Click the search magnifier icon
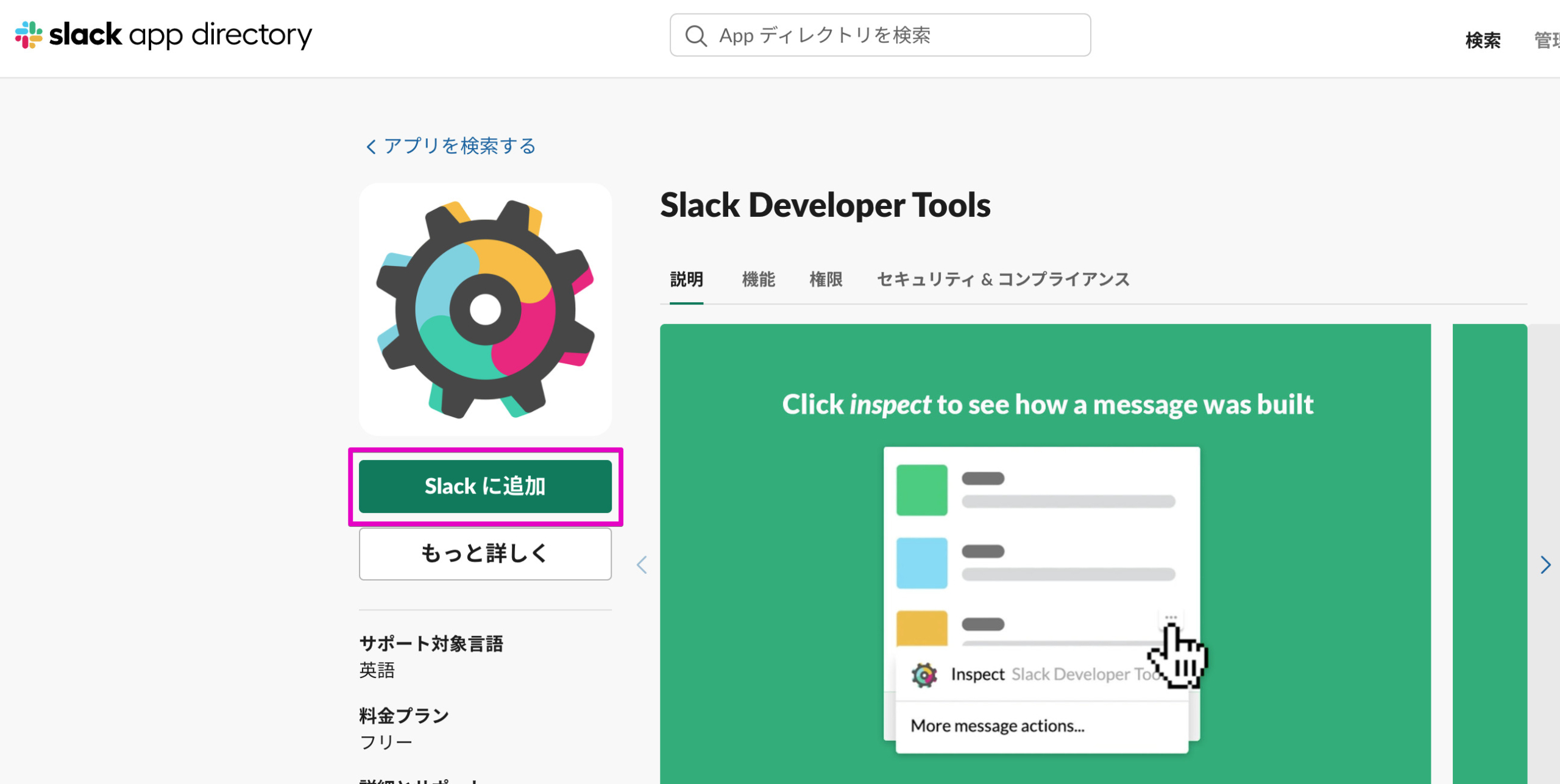The height and width of the screenshot is (784, 1560). (695, 36)
